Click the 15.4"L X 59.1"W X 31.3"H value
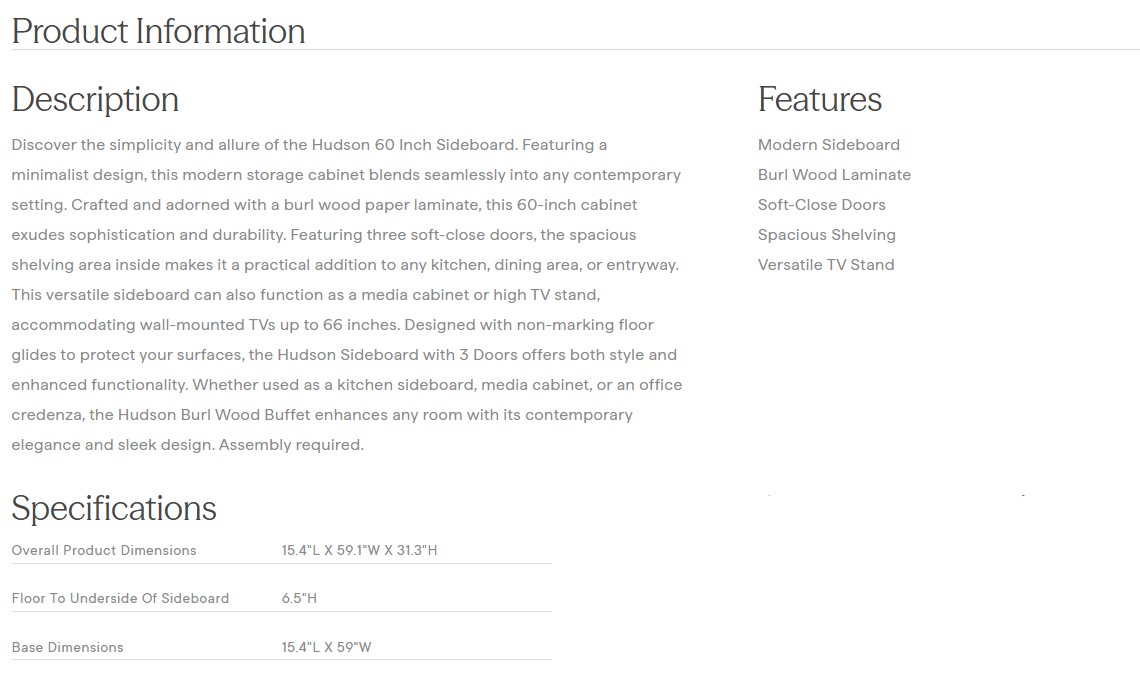1140x679 pixels. 359,550
